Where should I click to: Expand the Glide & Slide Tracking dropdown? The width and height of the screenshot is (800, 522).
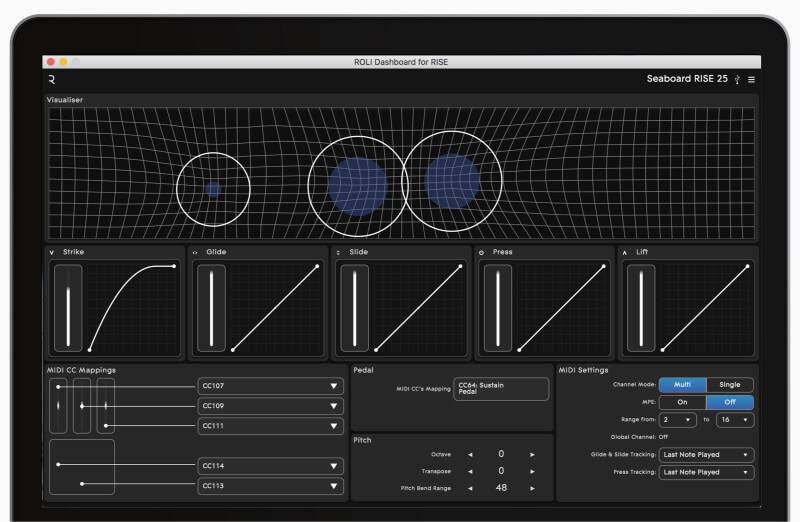coord(706,454)
